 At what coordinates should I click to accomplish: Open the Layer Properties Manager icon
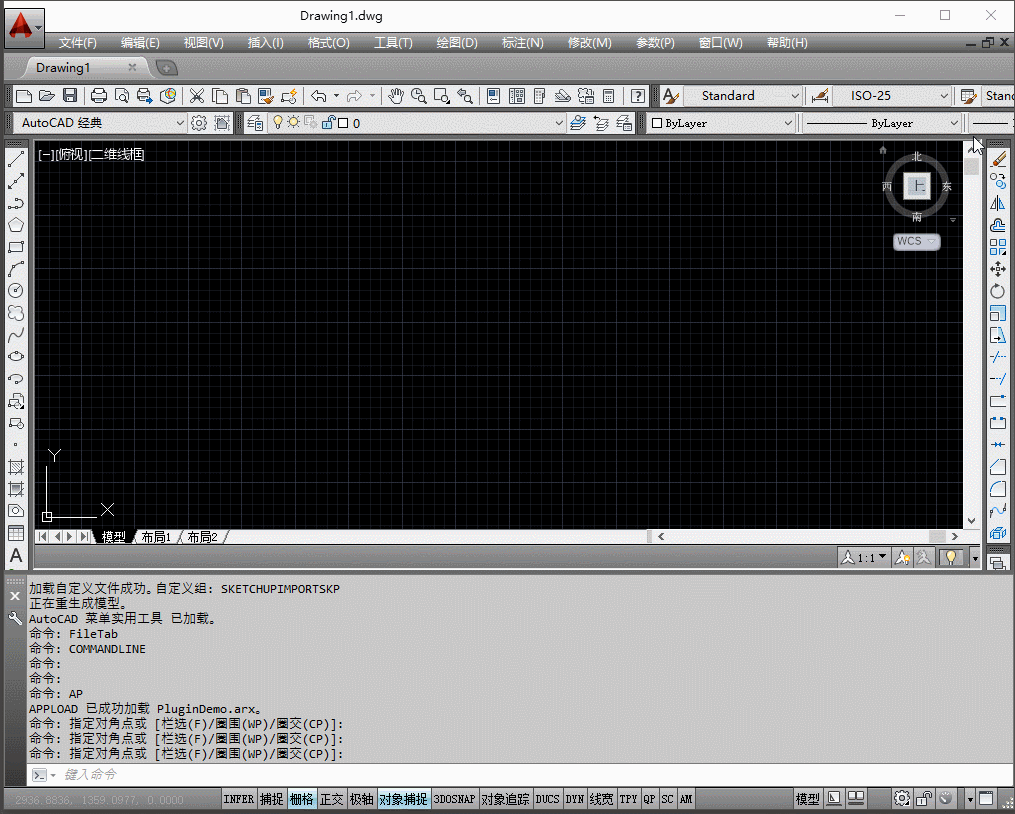tap(255, 123)
